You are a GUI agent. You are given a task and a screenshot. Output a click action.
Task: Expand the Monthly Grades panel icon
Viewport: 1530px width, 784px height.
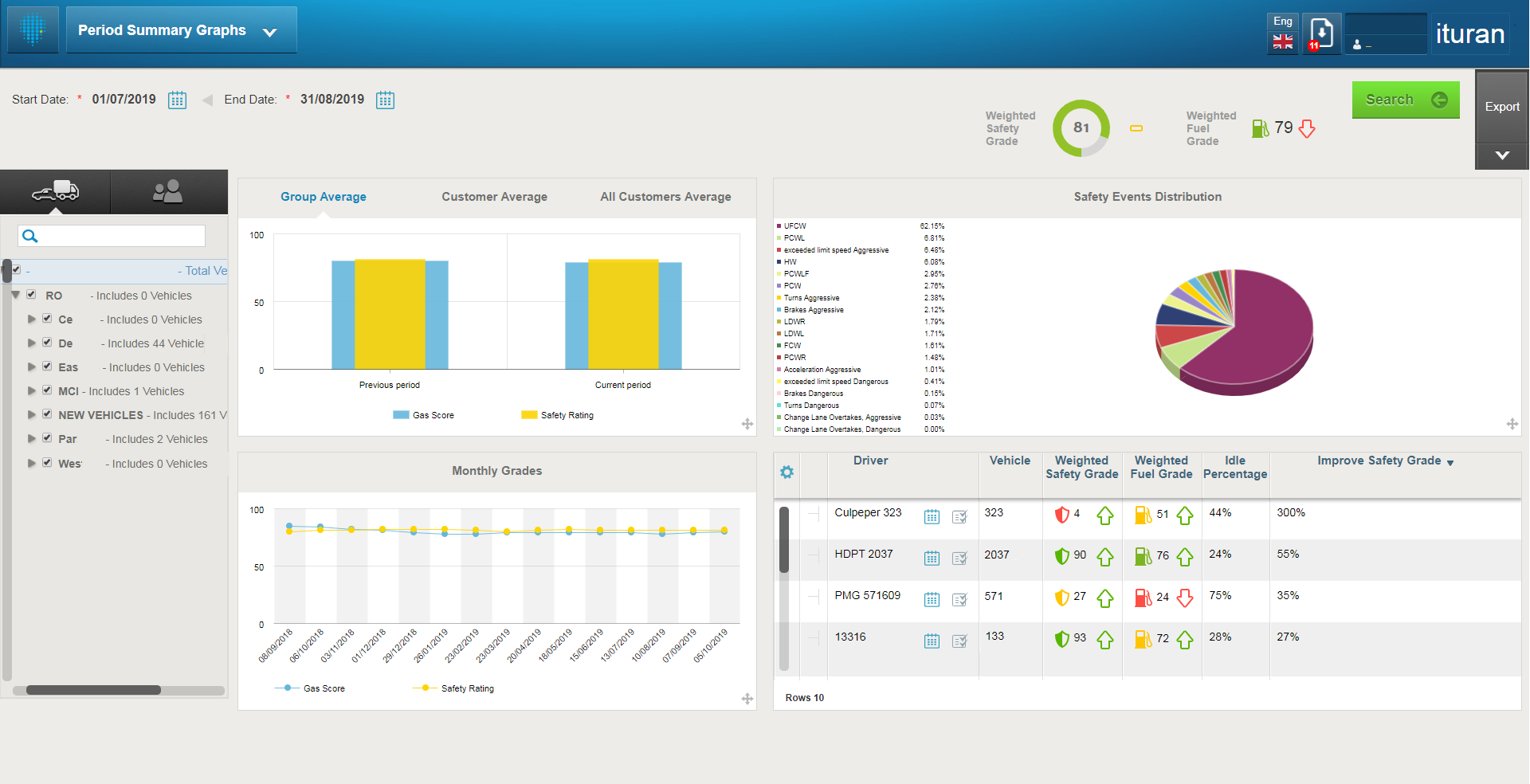pyautogui.click(x=747, y=699)
